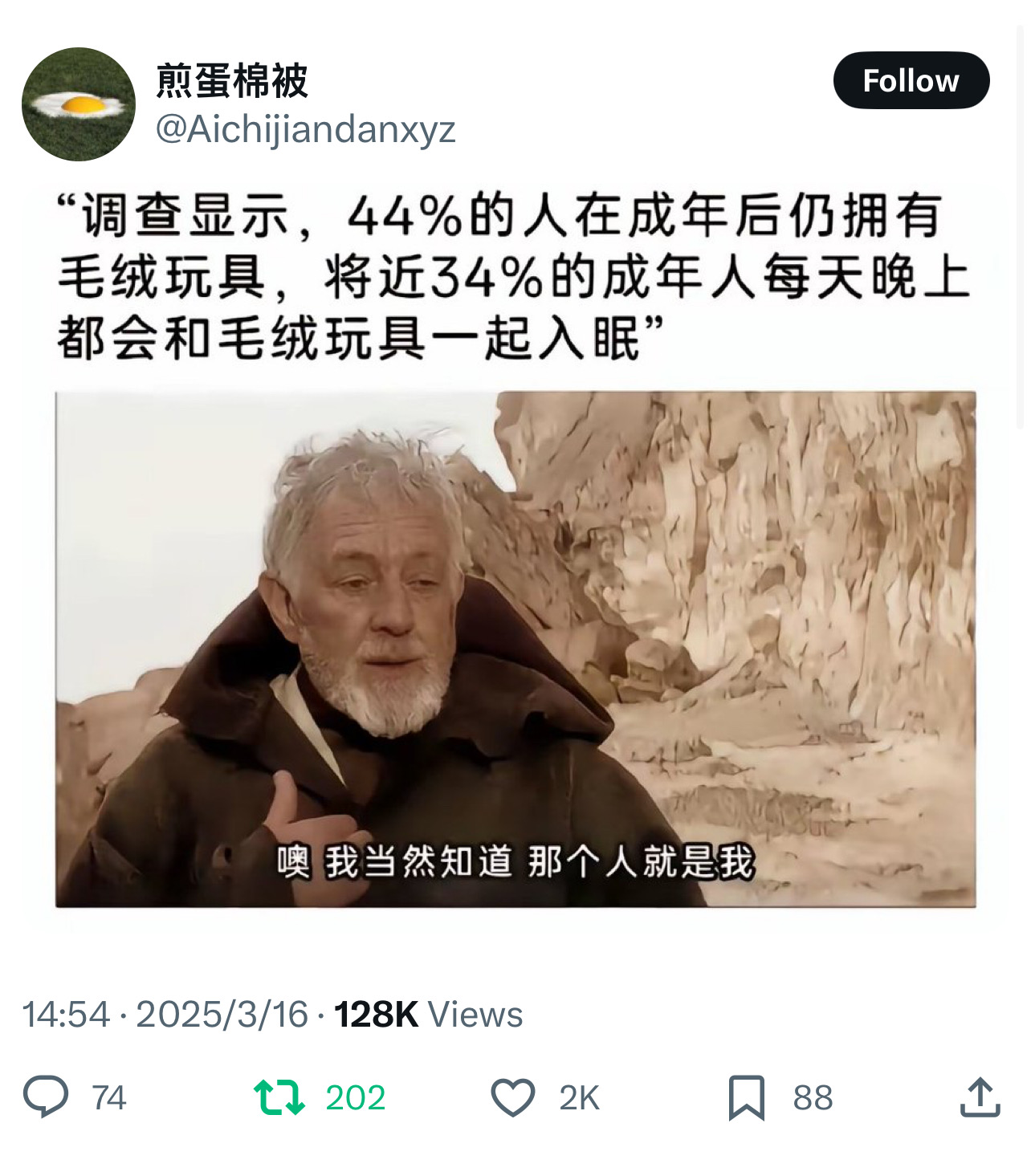The image size is (1031, 1176).
Task: Click the display name 煎蛋棉被
Action: coord(232,80)
